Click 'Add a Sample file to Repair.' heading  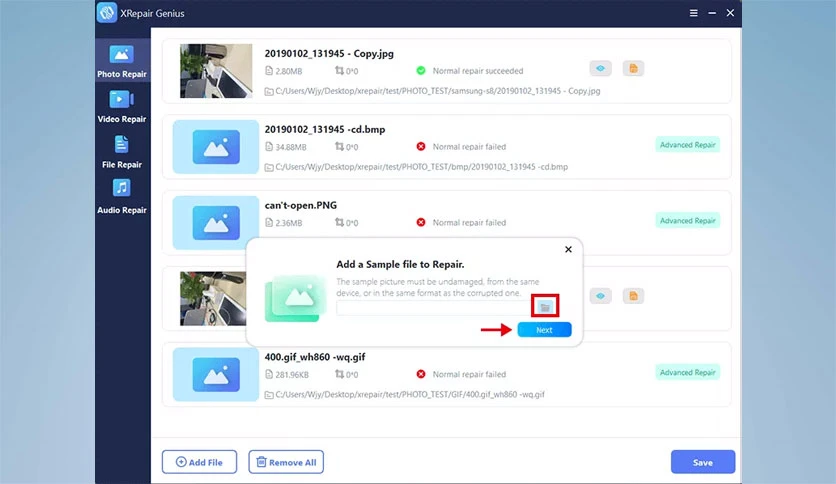(400, 264)
